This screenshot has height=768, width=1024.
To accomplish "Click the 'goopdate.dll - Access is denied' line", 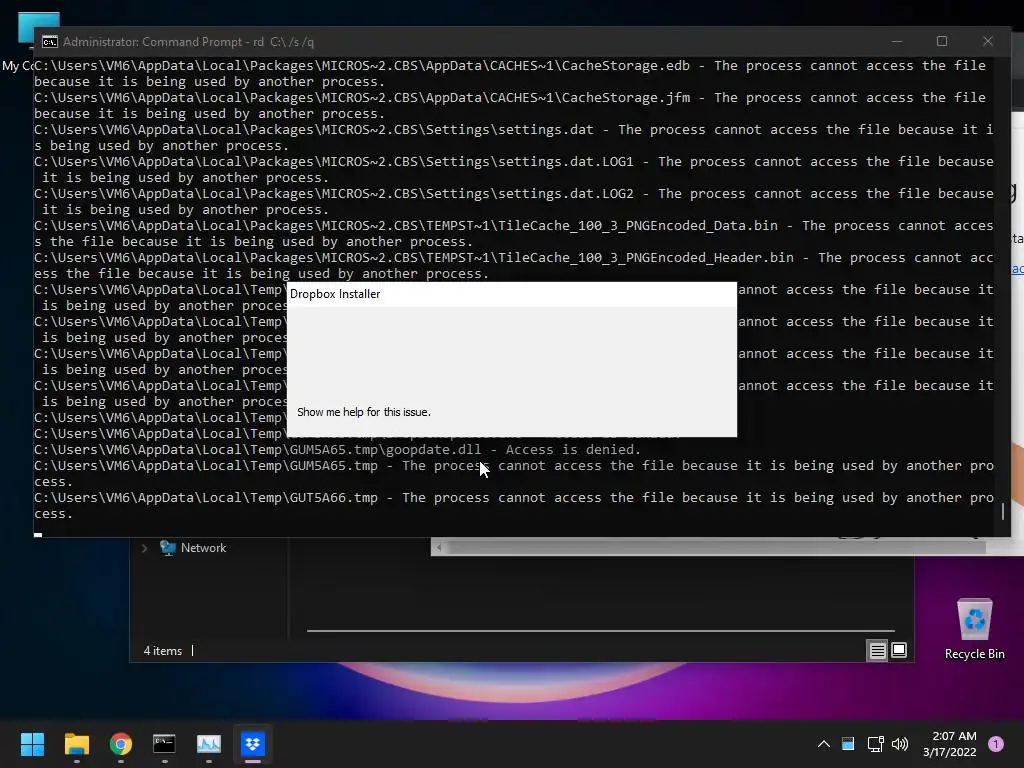I will click(x=338, y=449).
